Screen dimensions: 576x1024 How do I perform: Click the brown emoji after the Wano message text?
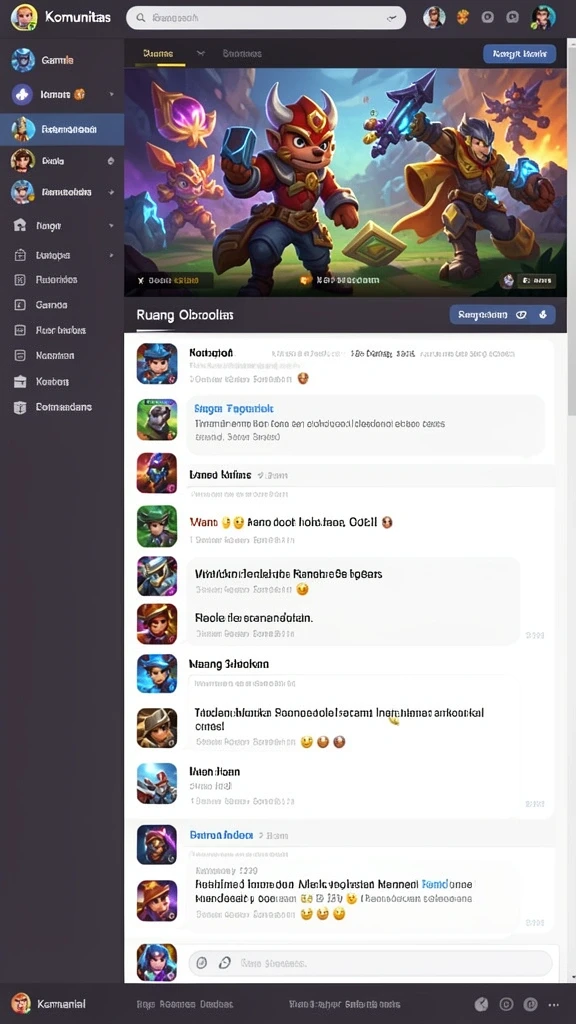click(387, 522)
